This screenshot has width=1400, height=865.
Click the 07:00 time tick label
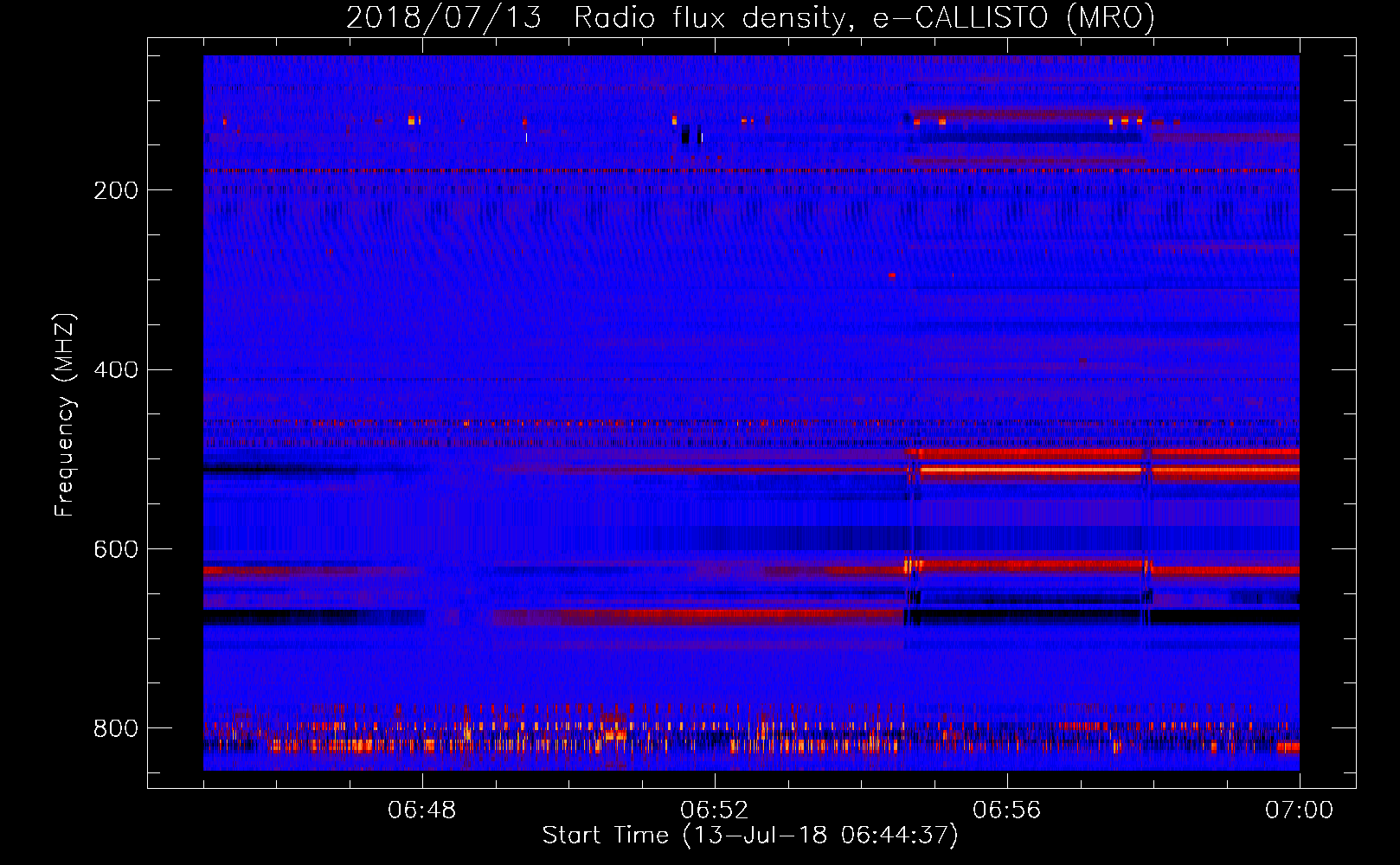(x=1300, y=811)
